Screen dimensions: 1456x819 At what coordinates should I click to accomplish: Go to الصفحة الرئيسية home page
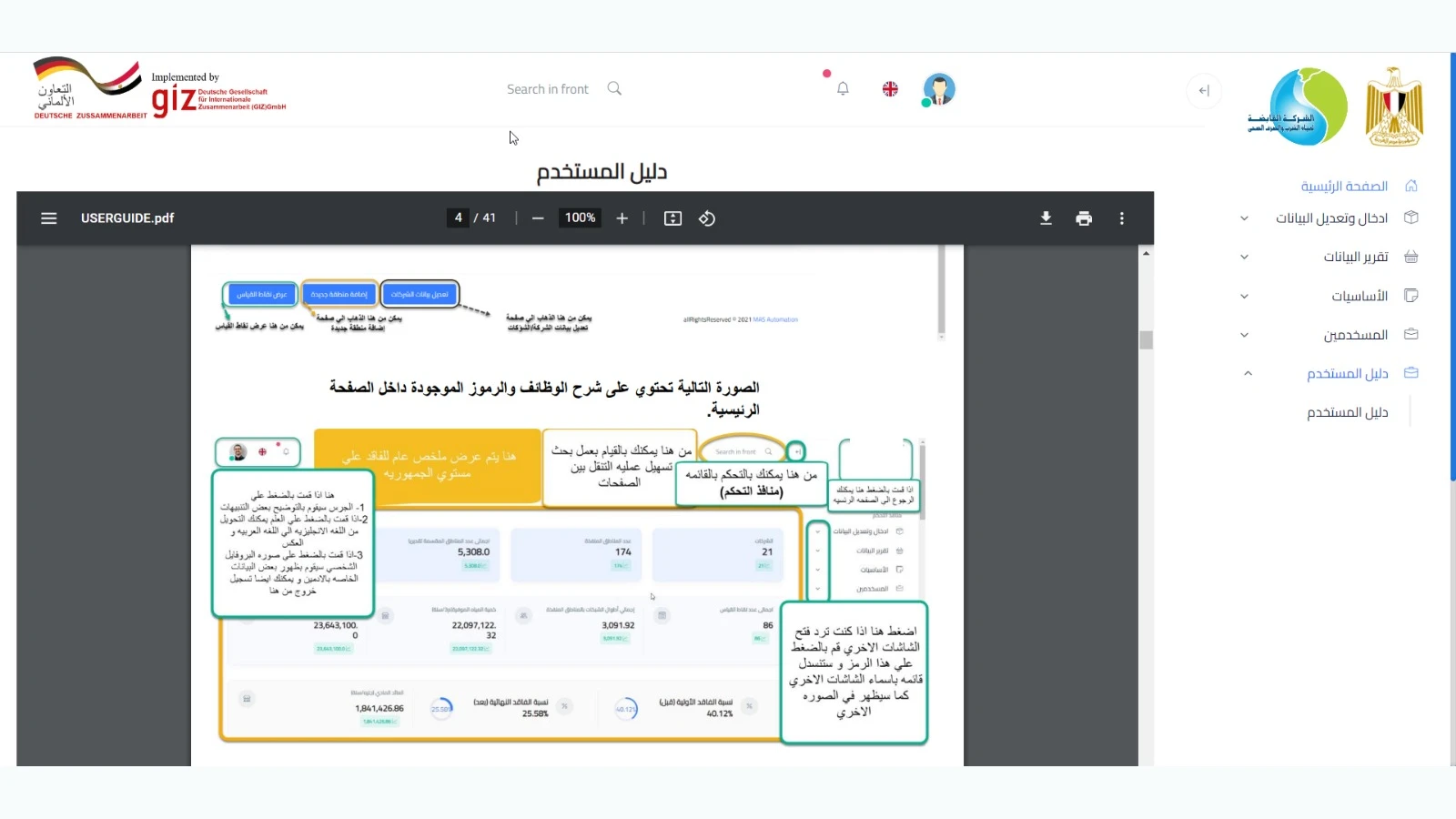pyautogui.click(x=1344, y=187)
